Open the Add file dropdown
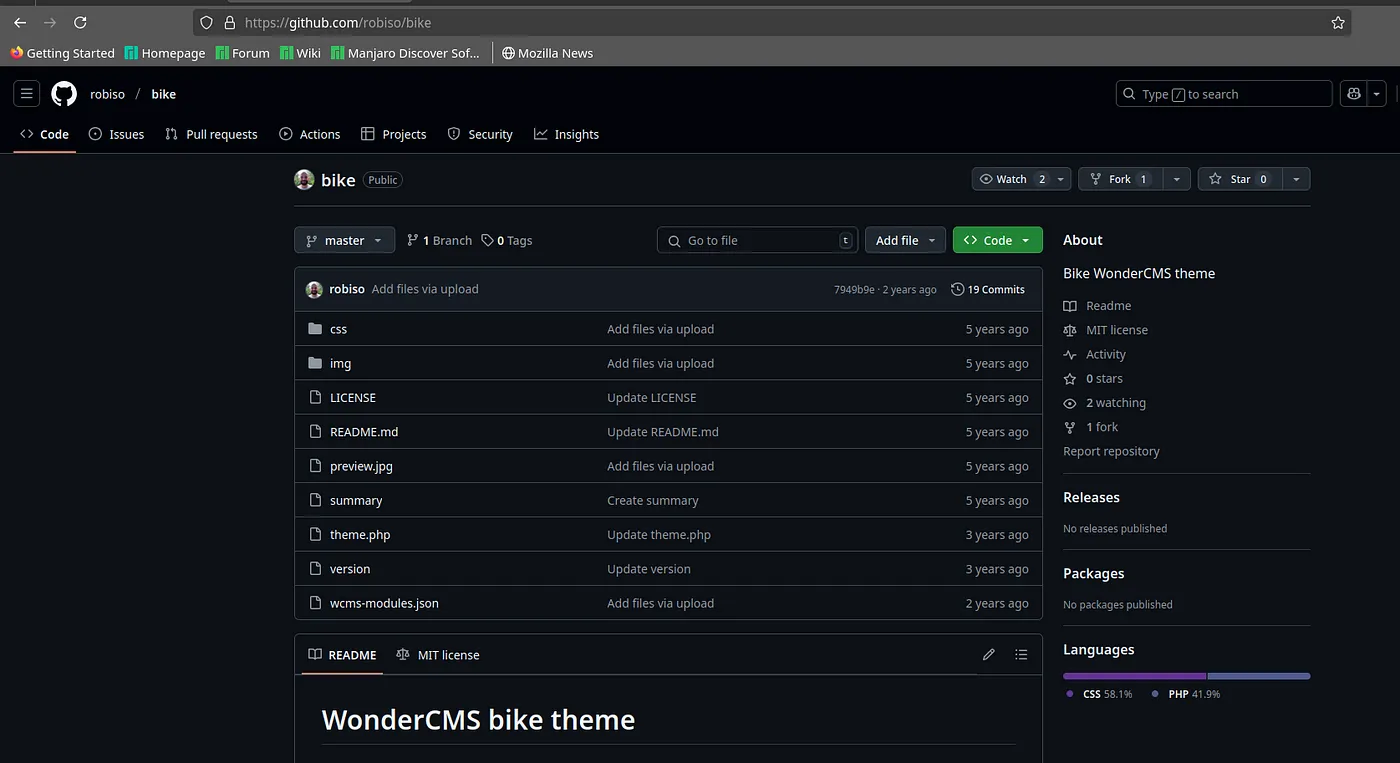 905,240
